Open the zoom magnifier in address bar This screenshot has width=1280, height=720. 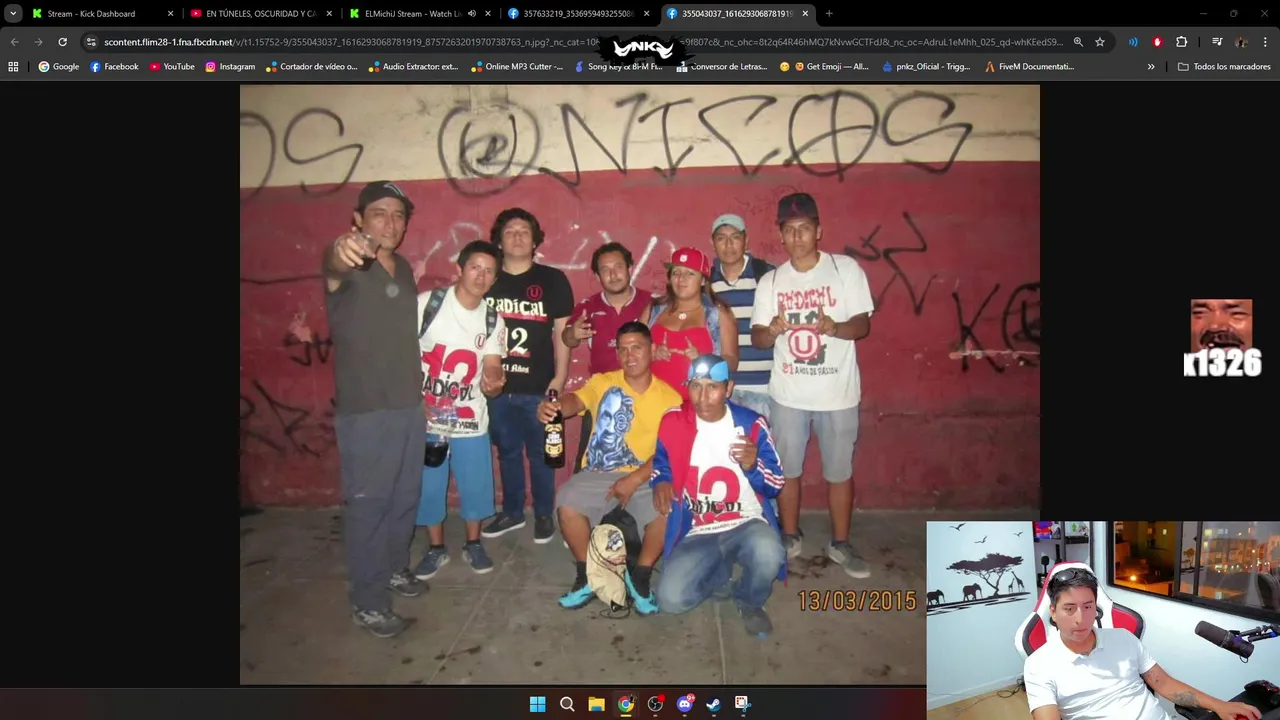click(x=1078, y=42)
